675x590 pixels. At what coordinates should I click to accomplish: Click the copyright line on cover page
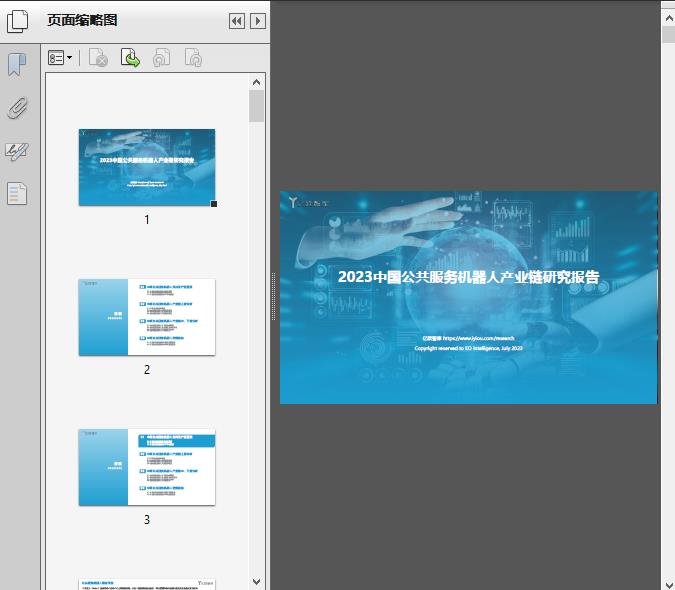468,348
